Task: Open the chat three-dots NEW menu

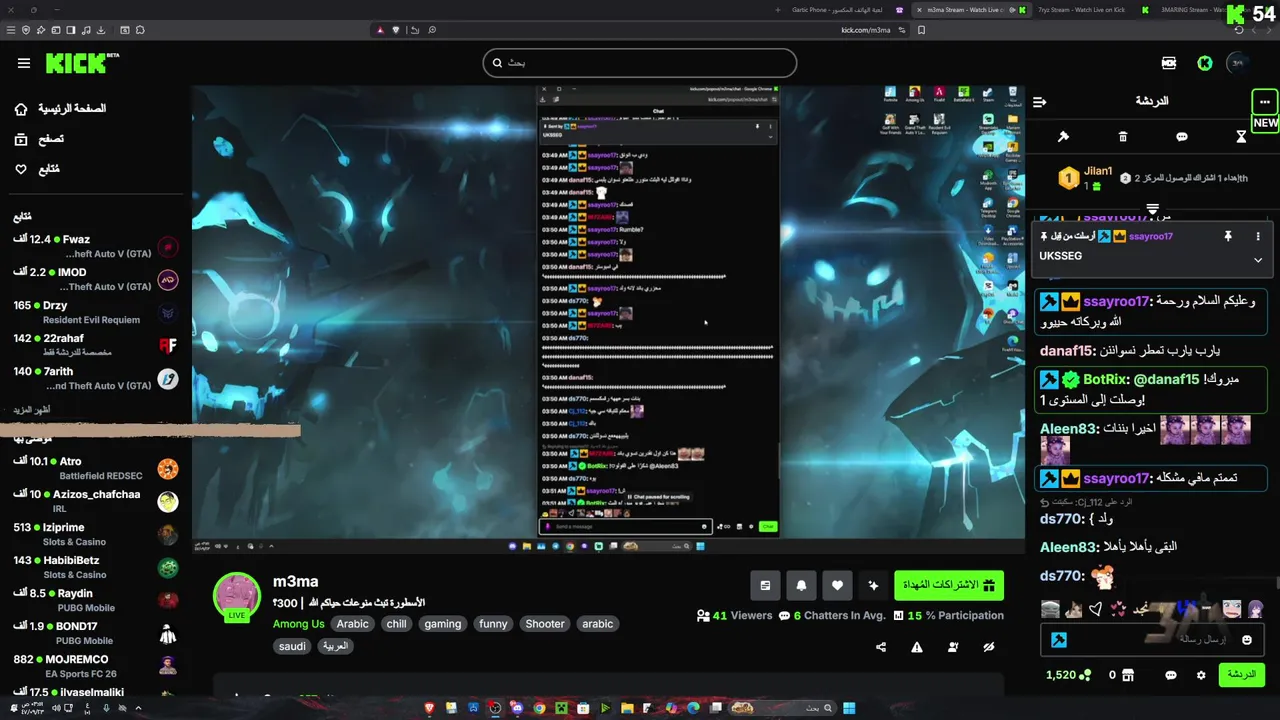Action: click(1265, 102)
